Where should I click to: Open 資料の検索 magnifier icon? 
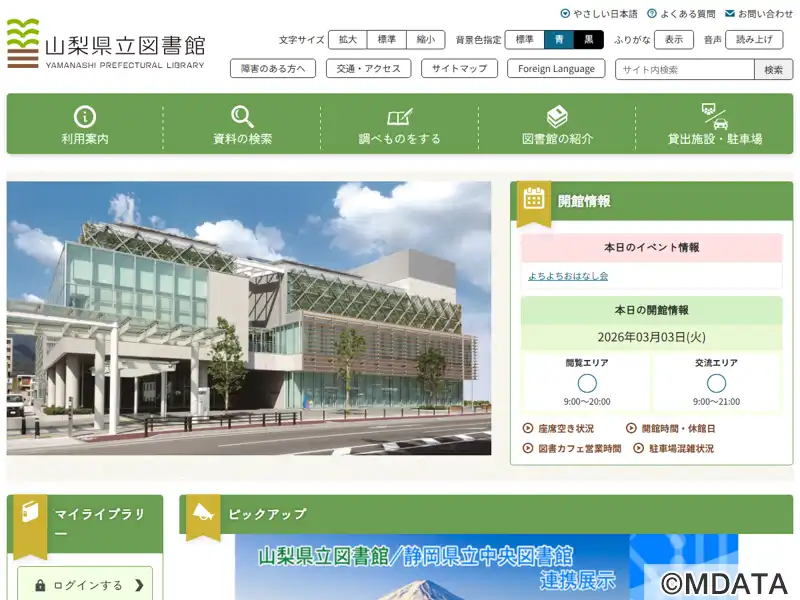pos(242,116)
